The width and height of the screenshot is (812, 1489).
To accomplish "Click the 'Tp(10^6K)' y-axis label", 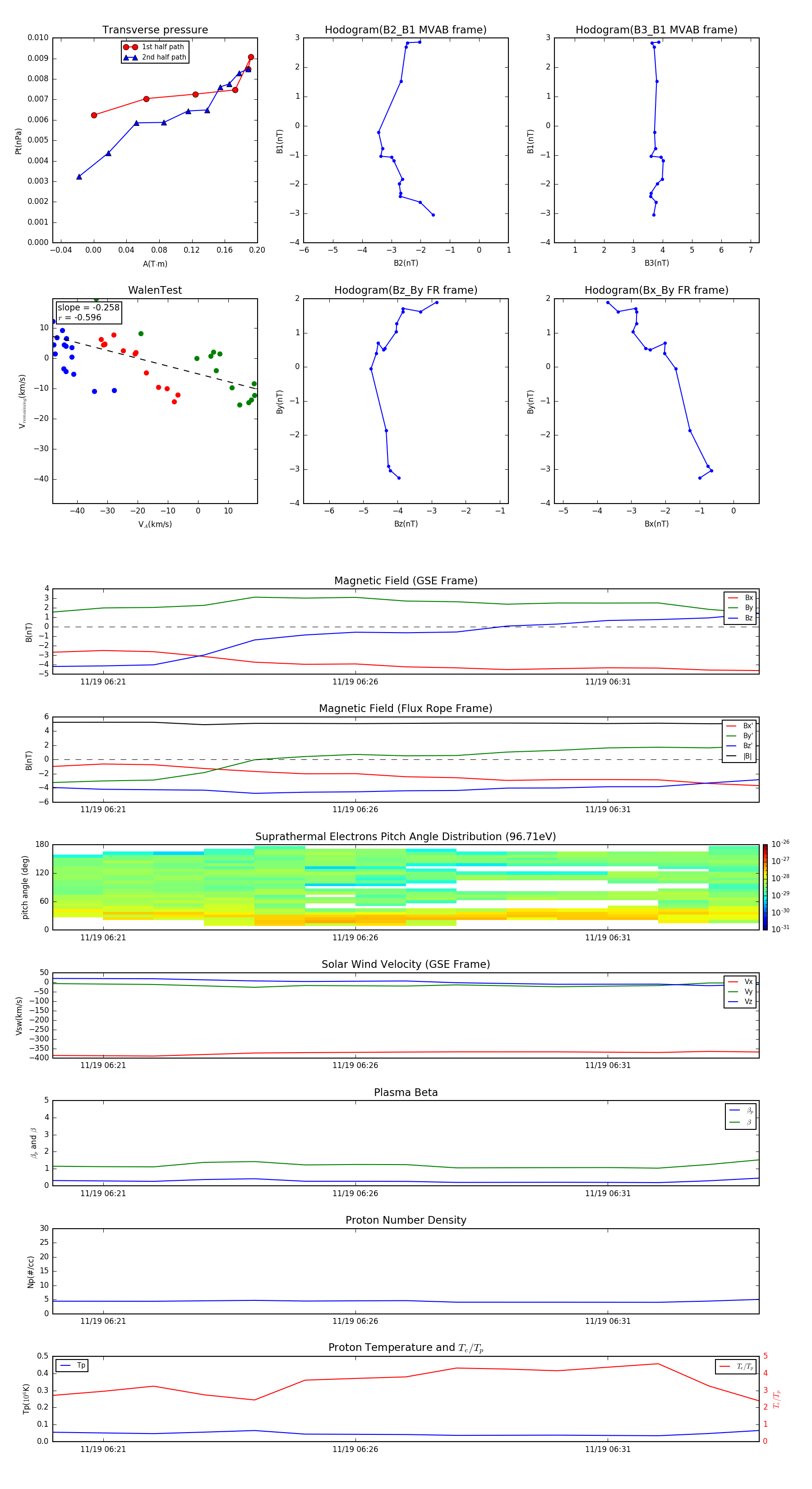I will pyautogui.click(x=26, y=1399).
